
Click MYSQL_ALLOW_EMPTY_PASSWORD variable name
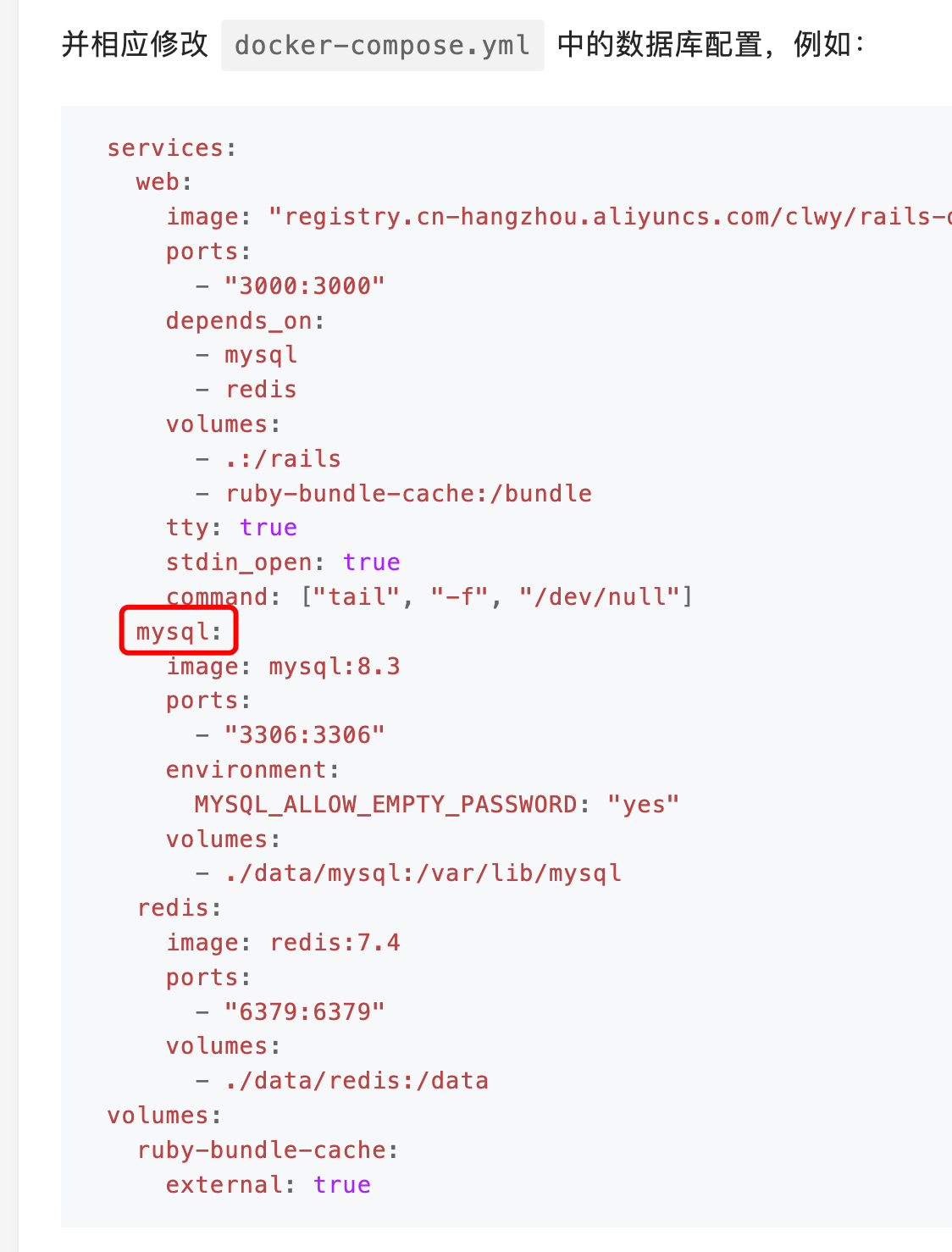[386, 804]
